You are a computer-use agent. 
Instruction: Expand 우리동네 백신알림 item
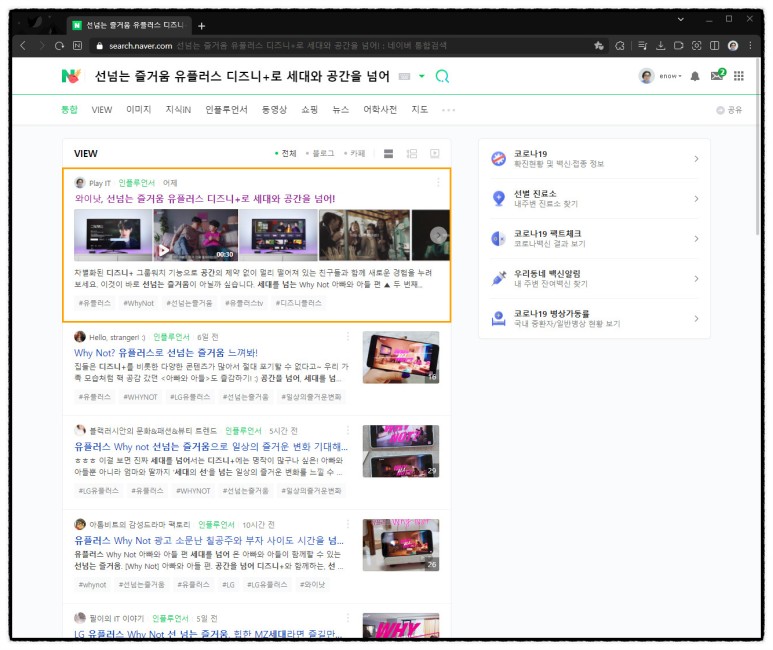coord(595,279)
